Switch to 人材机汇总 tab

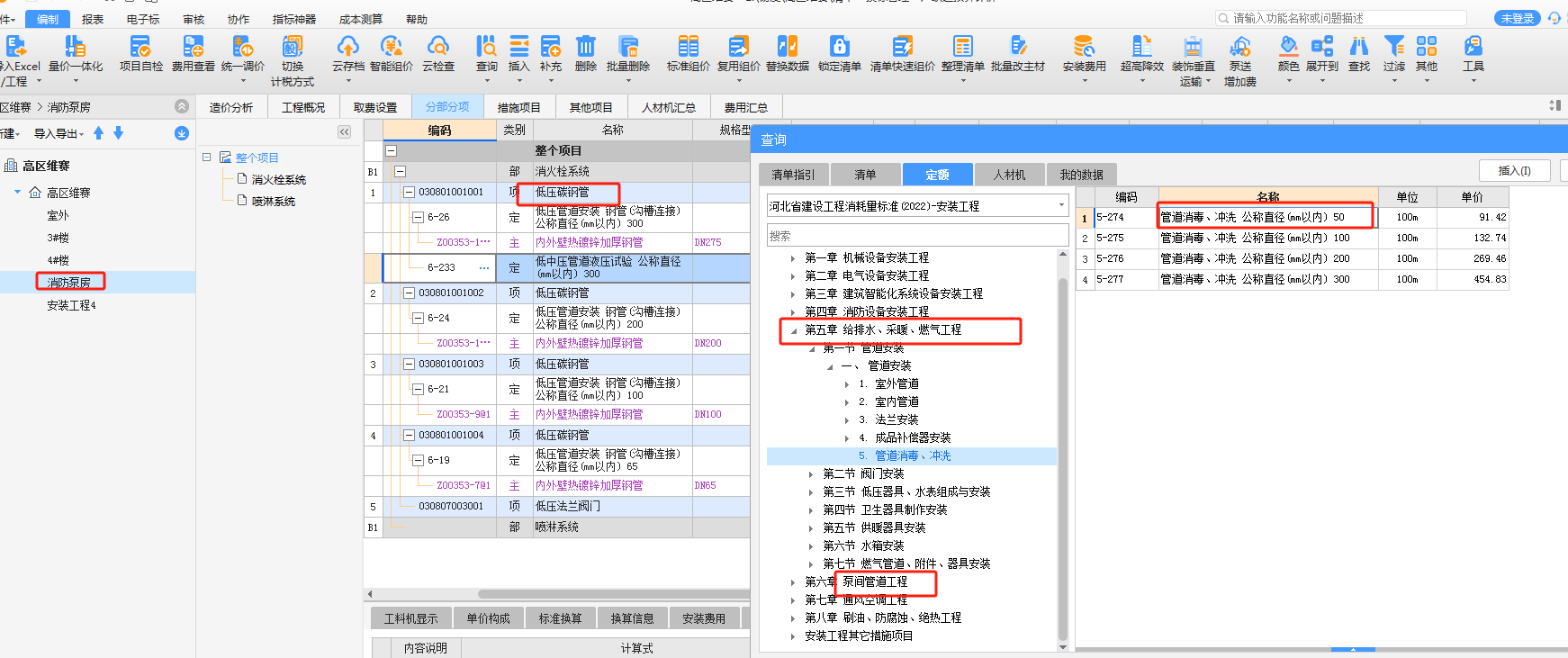(x=669, y=107)
